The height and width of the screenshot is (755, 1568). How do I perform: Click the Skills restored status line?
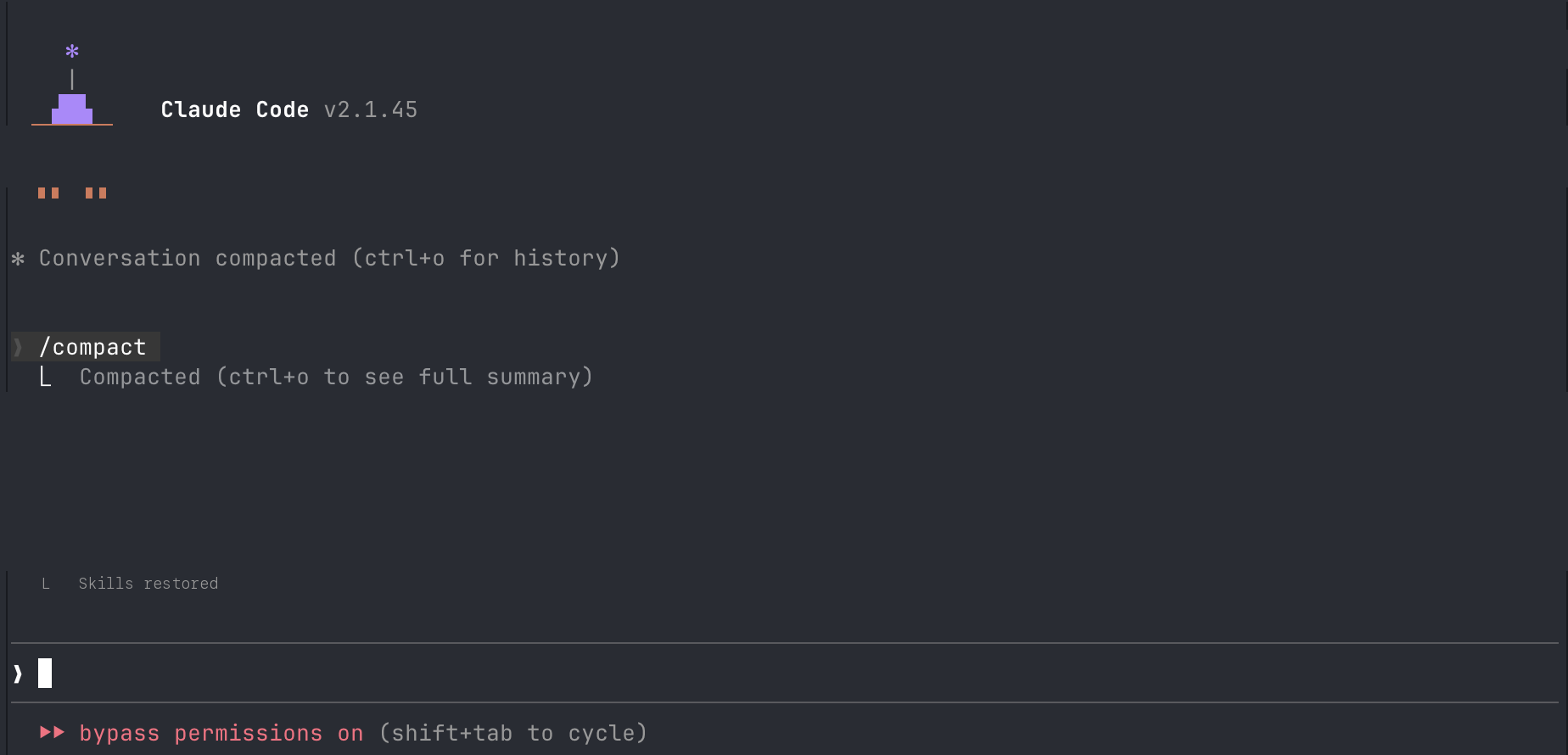[148, 584]
